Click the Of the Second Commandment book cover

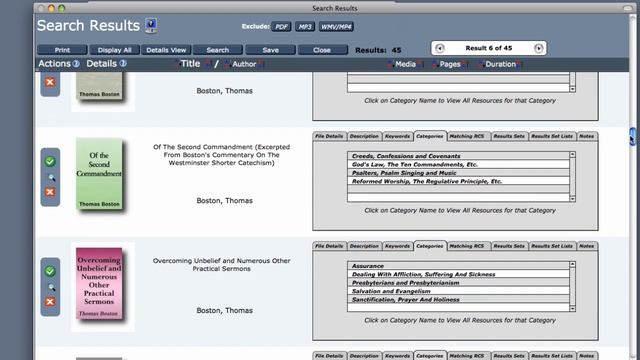(99, 174)
